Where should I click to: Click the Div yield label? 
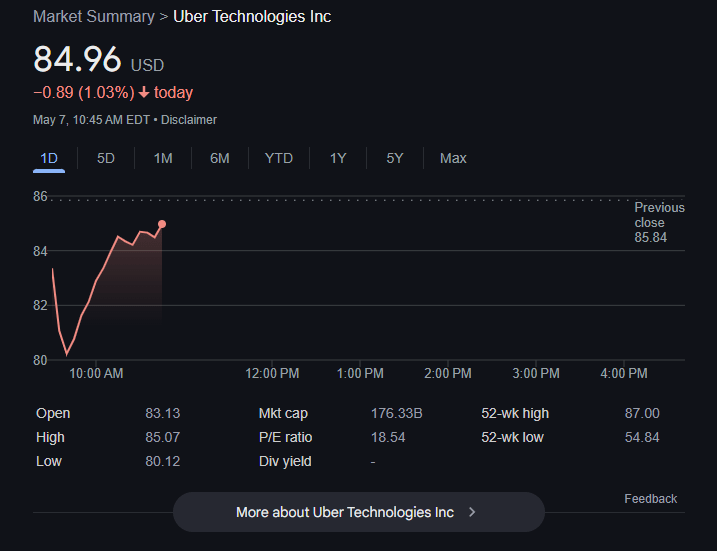(285, 461)
